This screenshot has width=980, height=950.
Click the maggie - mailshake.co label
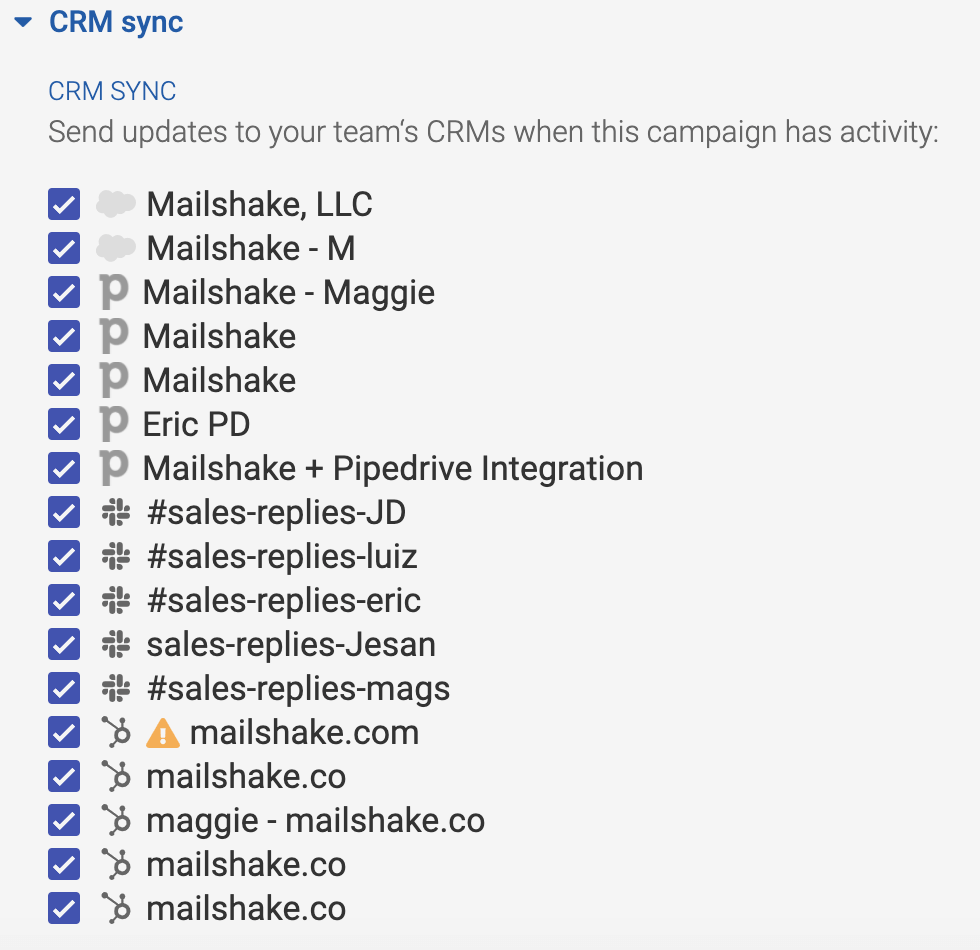pos(315,821)
